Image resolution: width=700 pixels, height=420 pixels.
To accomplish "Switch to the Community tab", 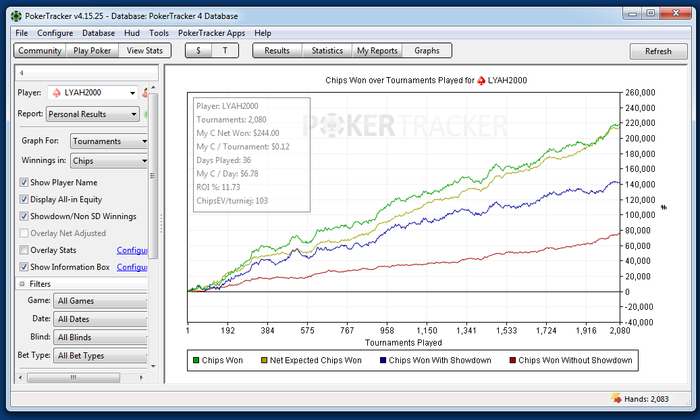I will (x=40, y=51).
